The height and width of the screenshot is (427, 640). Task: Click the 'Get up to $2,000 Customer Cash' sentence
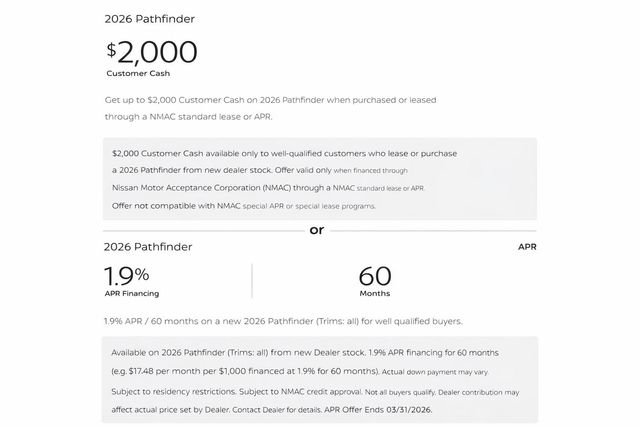coord(270,101)
